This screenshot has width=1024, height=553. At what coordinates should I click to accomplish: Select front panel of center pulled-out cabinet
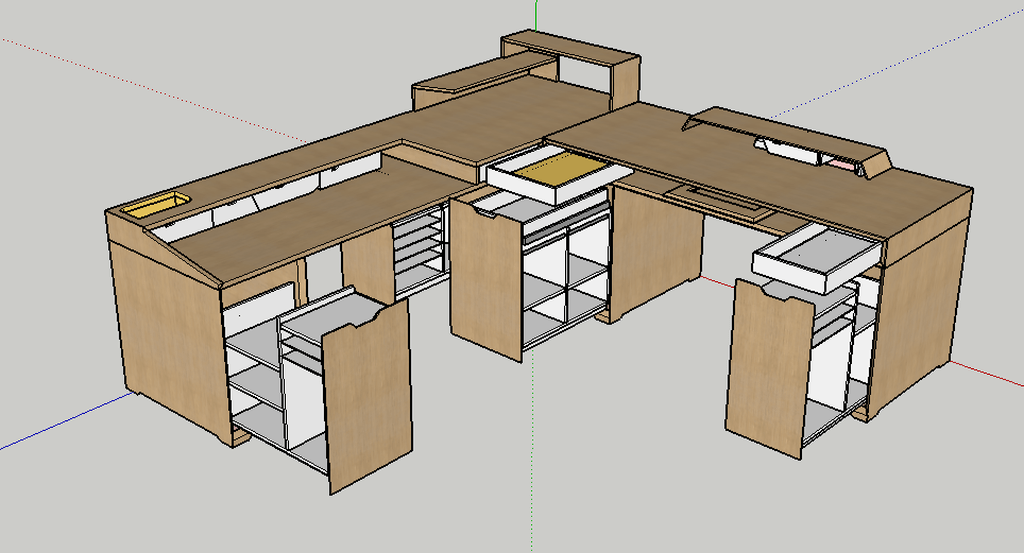[x=486, y=279]
